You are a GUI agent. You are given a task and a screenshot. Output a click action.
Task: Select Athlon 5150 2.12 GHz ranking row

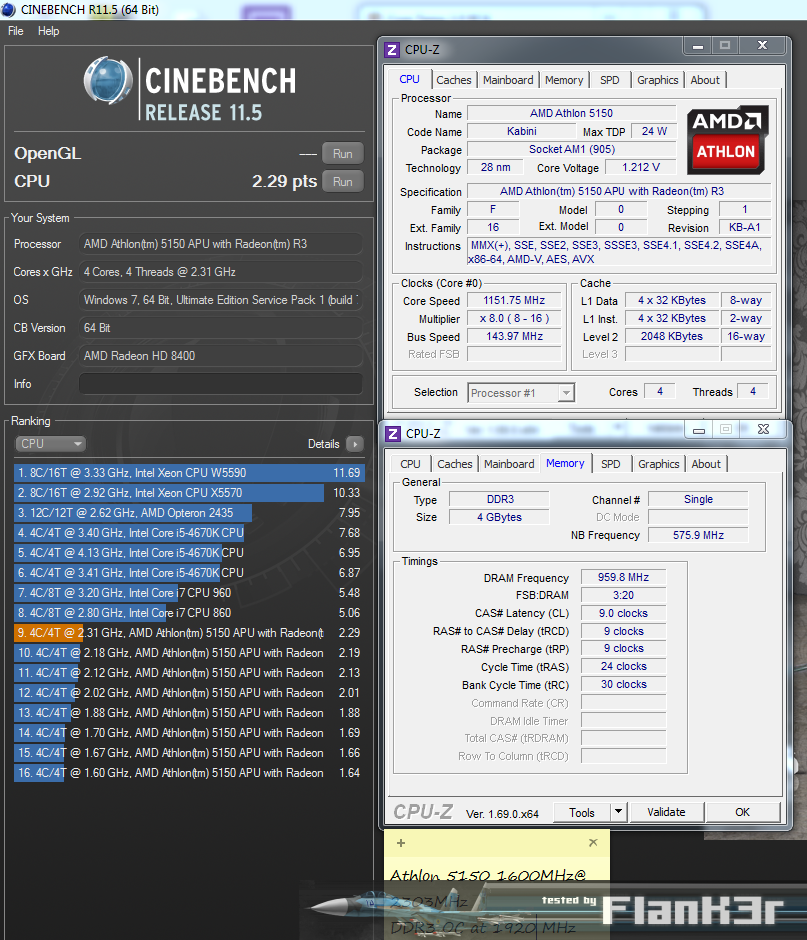[189, 673]
